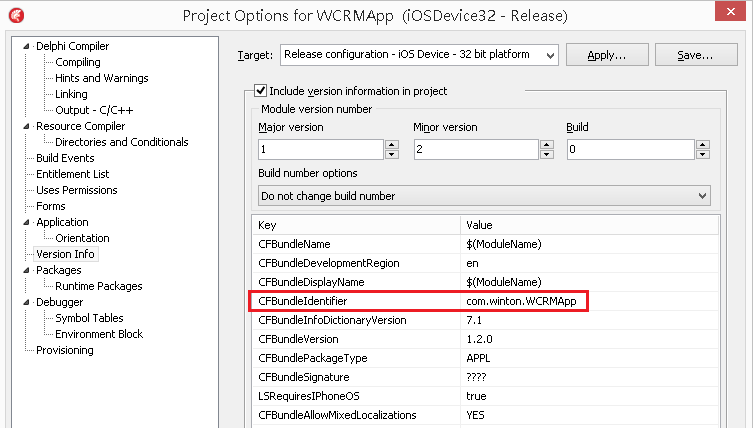Select Provisioning in the options tree
Screen dimensions: 753x428
(65, 350)
